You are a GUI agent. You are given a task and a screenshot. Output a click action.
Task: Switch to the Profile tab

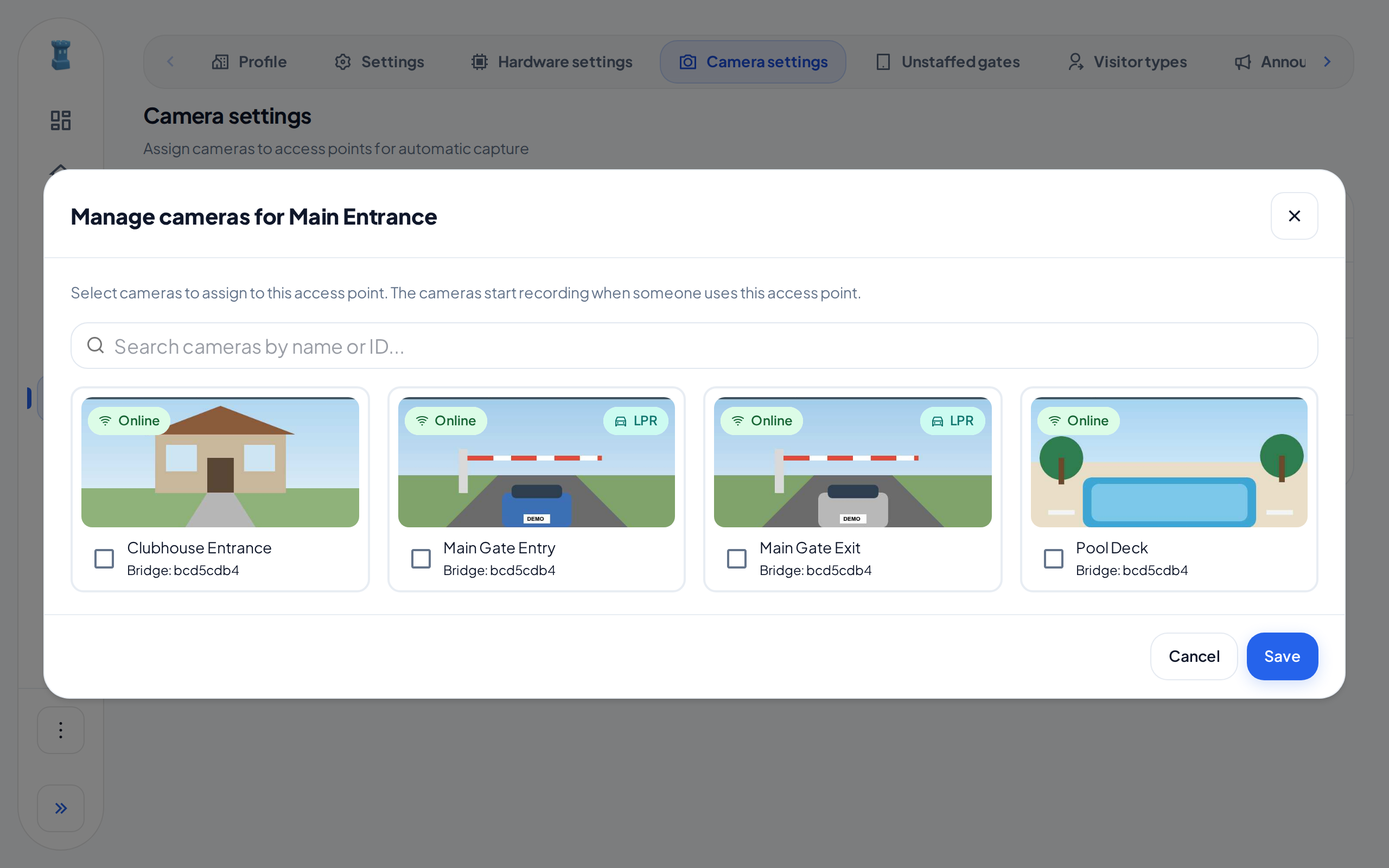pyautogui.click(x=249, y=62)
